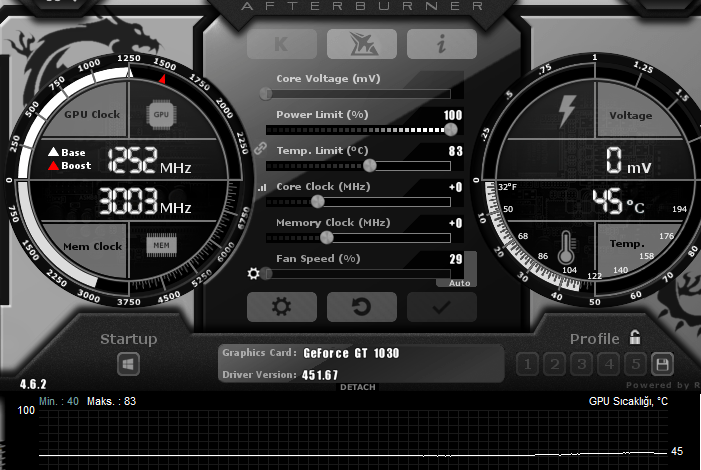Click the GPU temperature graph area

click(353, 438)
